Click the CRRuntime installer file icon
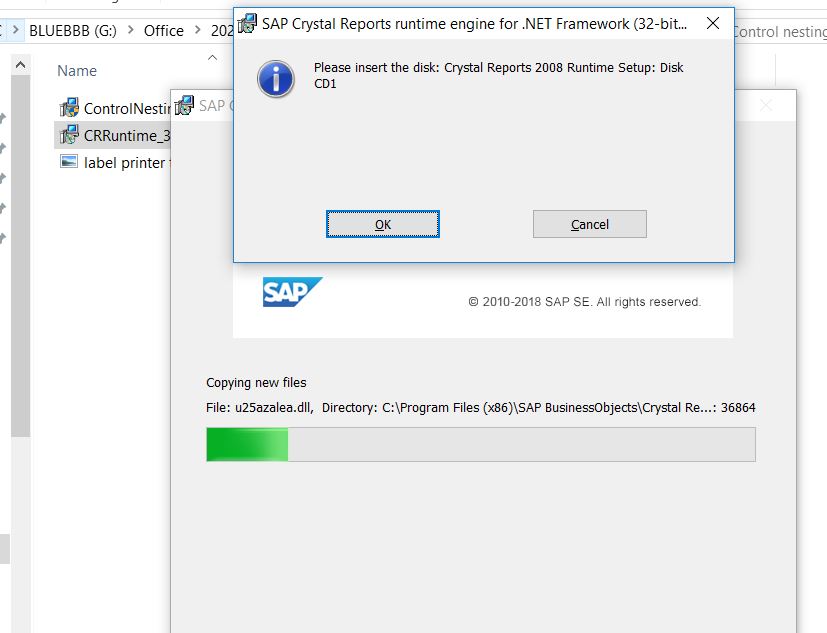Image resolution: width=827 pixels, height=633 pixels. click(68, 135)
